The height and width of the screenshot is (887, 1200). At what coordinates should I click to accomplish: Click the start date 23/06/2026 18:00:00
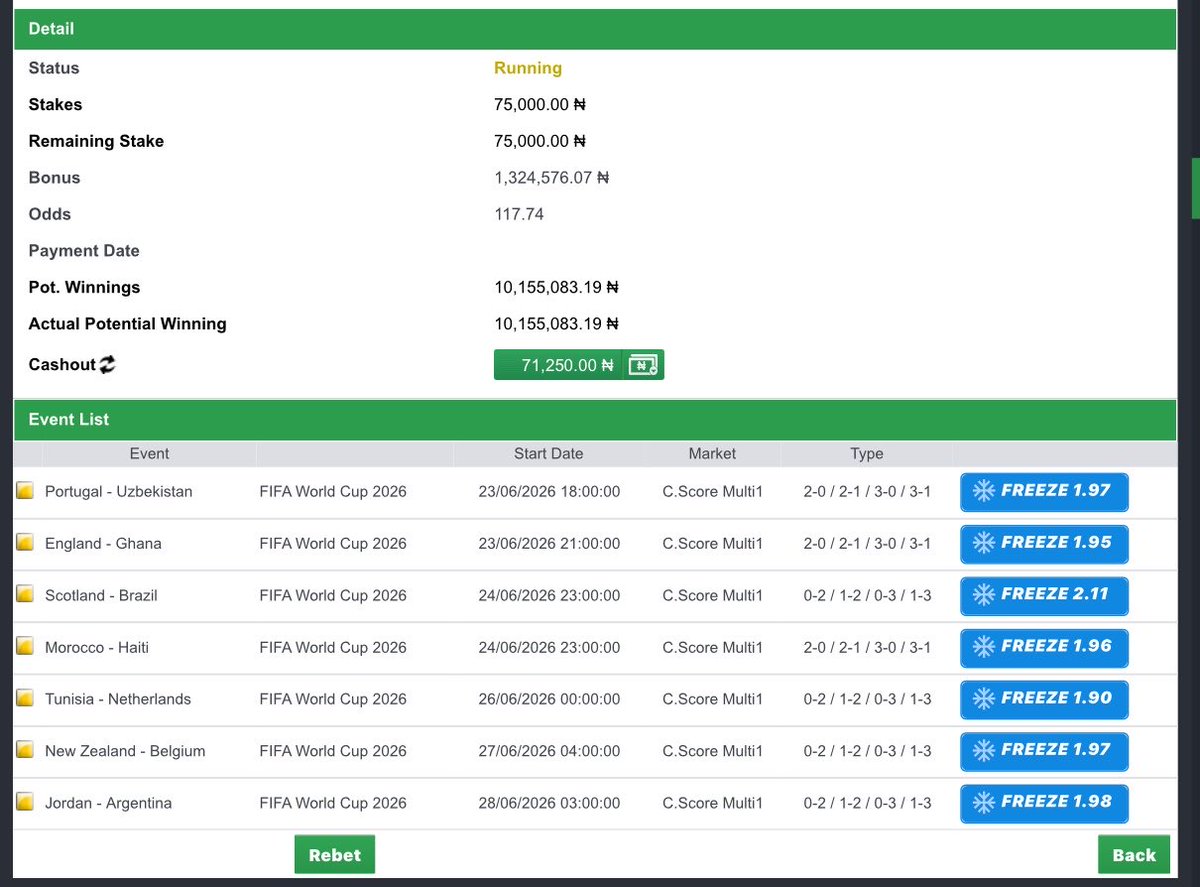[x=549, y=491]
